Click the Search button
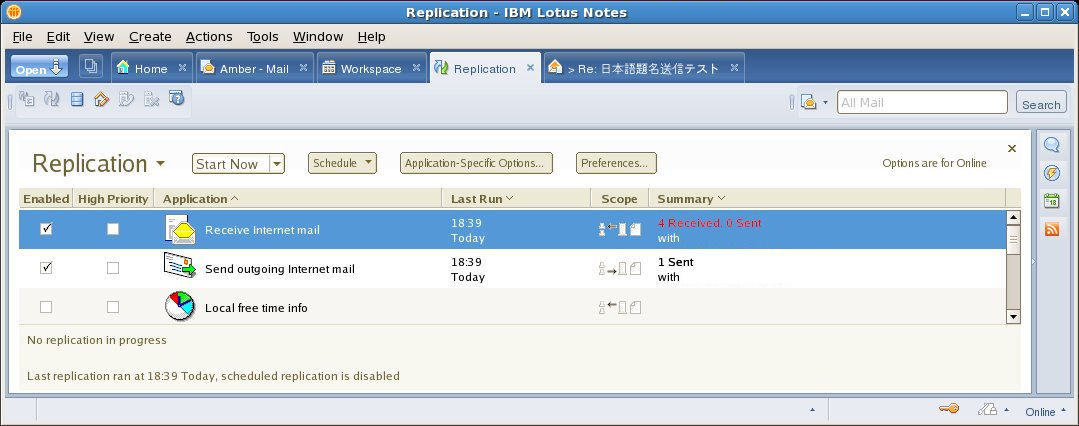Screen dimensions: 1079x426 point(1041,103)
